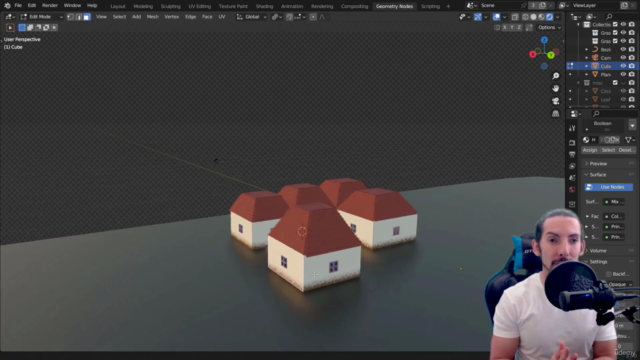
Task: Open the Window menu
Action: coord(72,6)
